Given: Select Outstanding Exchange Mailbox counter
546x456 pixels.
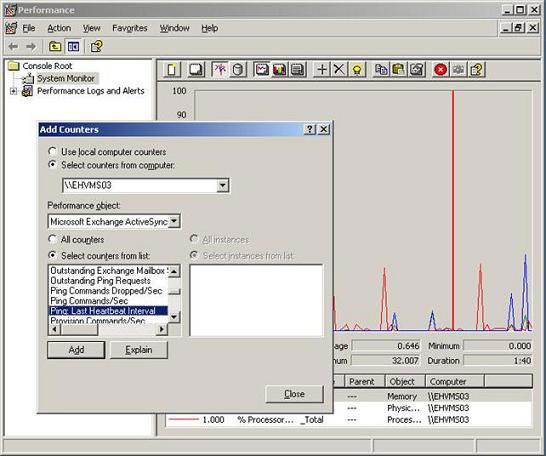Looking at the screenshot, I should (x=109, y=270).
